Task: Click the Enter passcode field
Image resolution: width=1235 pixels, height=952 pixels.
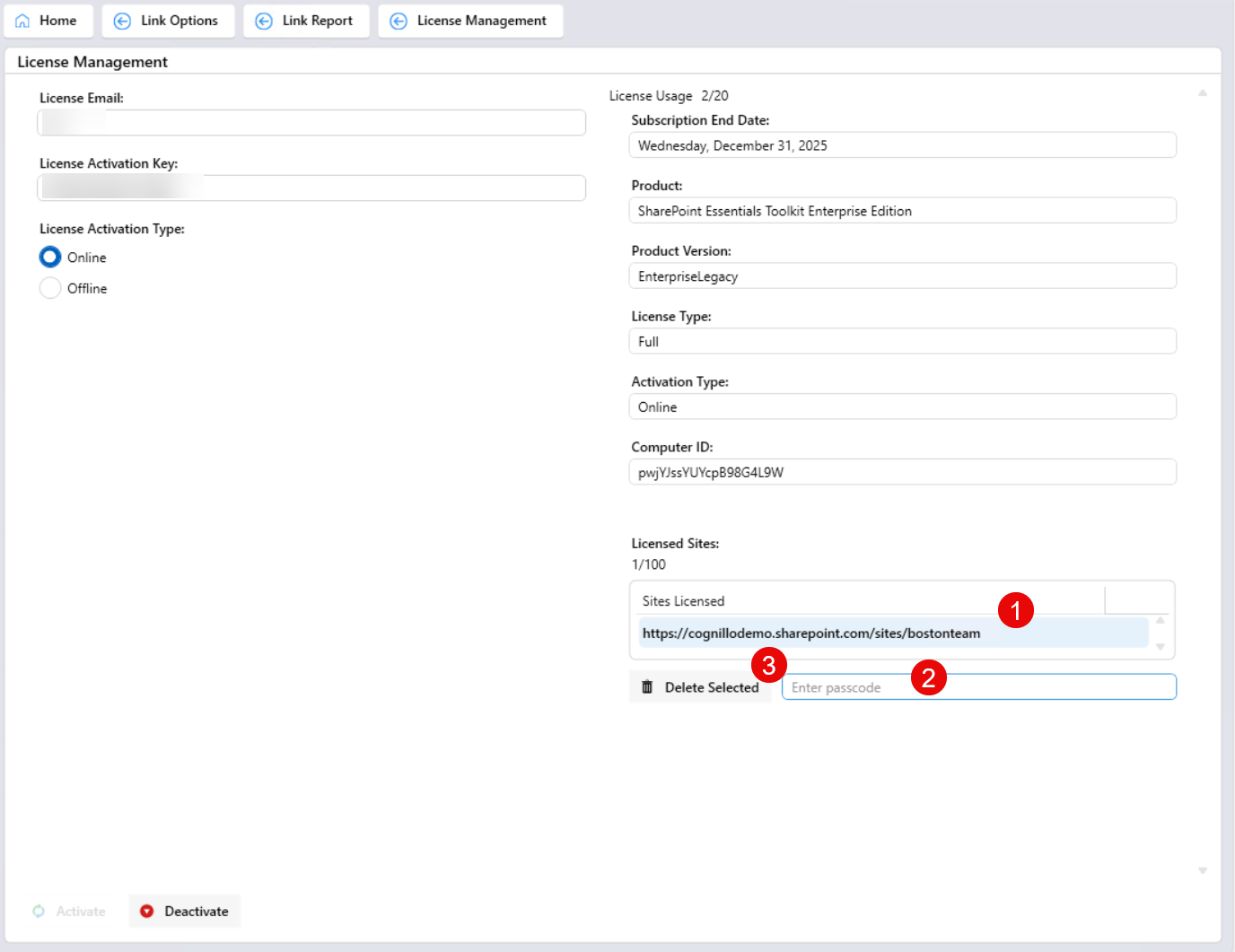Action: coord(978,687)
